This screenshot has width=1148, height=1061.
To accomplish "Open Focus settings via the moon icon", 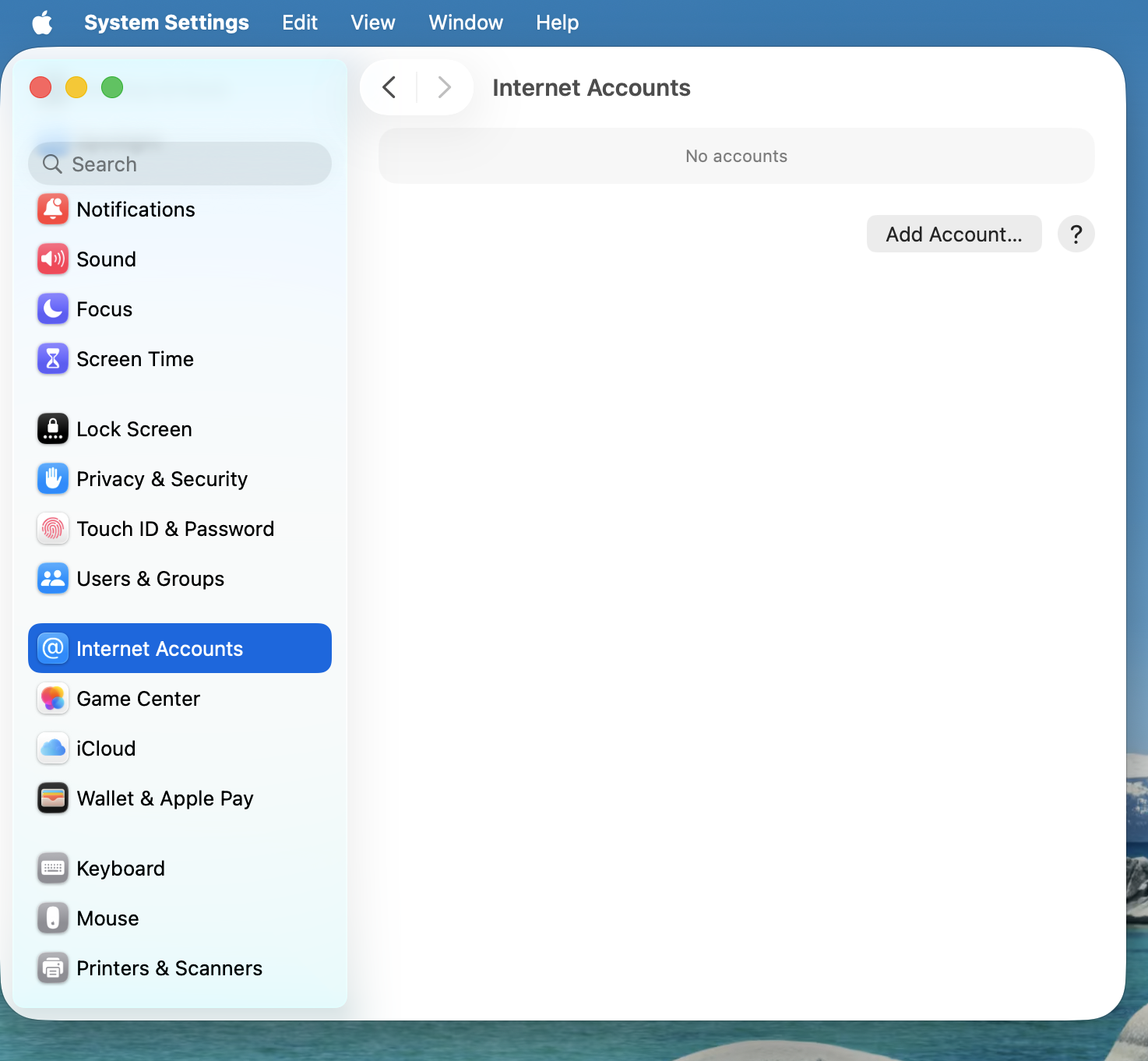I will (52, 308).
